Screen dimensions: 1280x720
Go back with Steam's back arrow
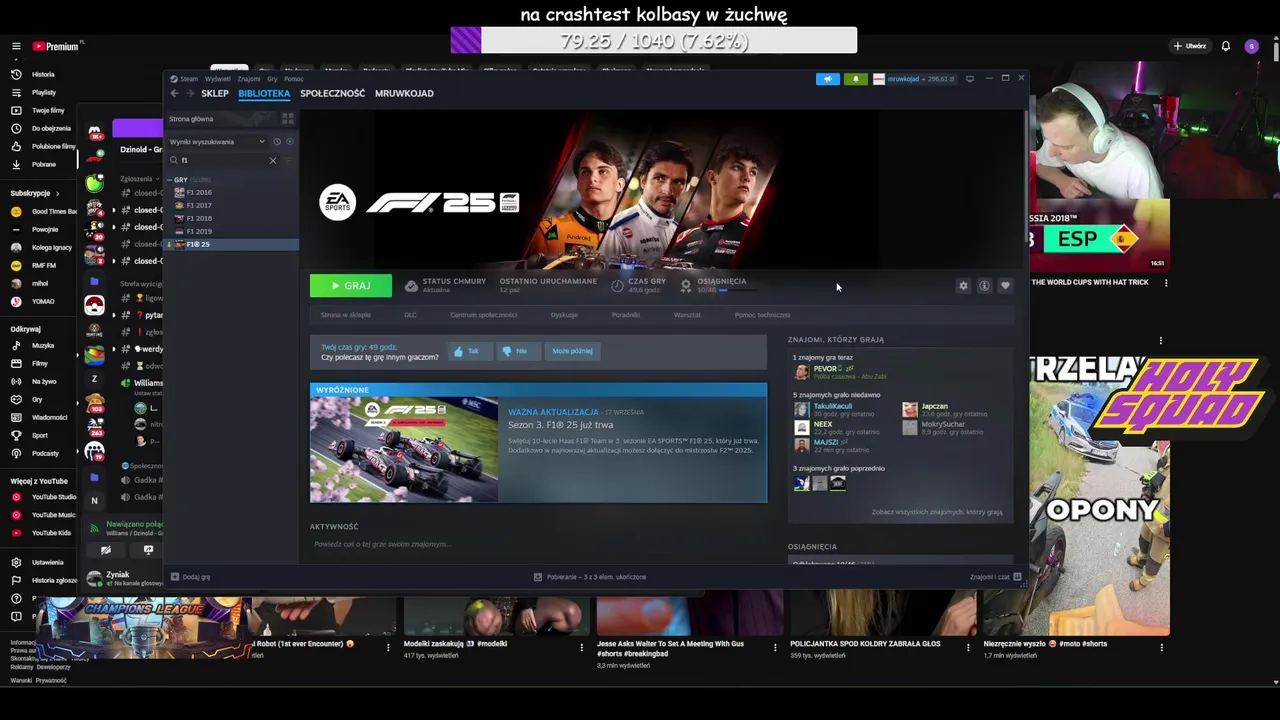click(174, 93)
